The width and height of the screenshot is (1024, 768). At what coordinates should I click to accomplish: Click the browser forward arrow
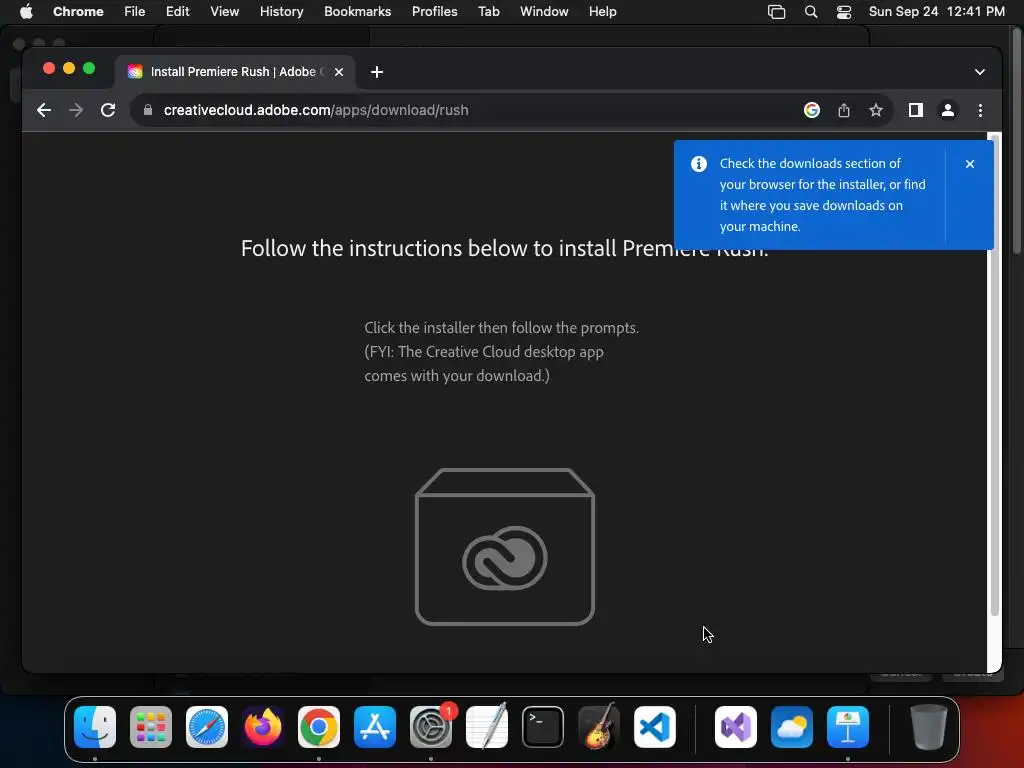coord(76,110)
